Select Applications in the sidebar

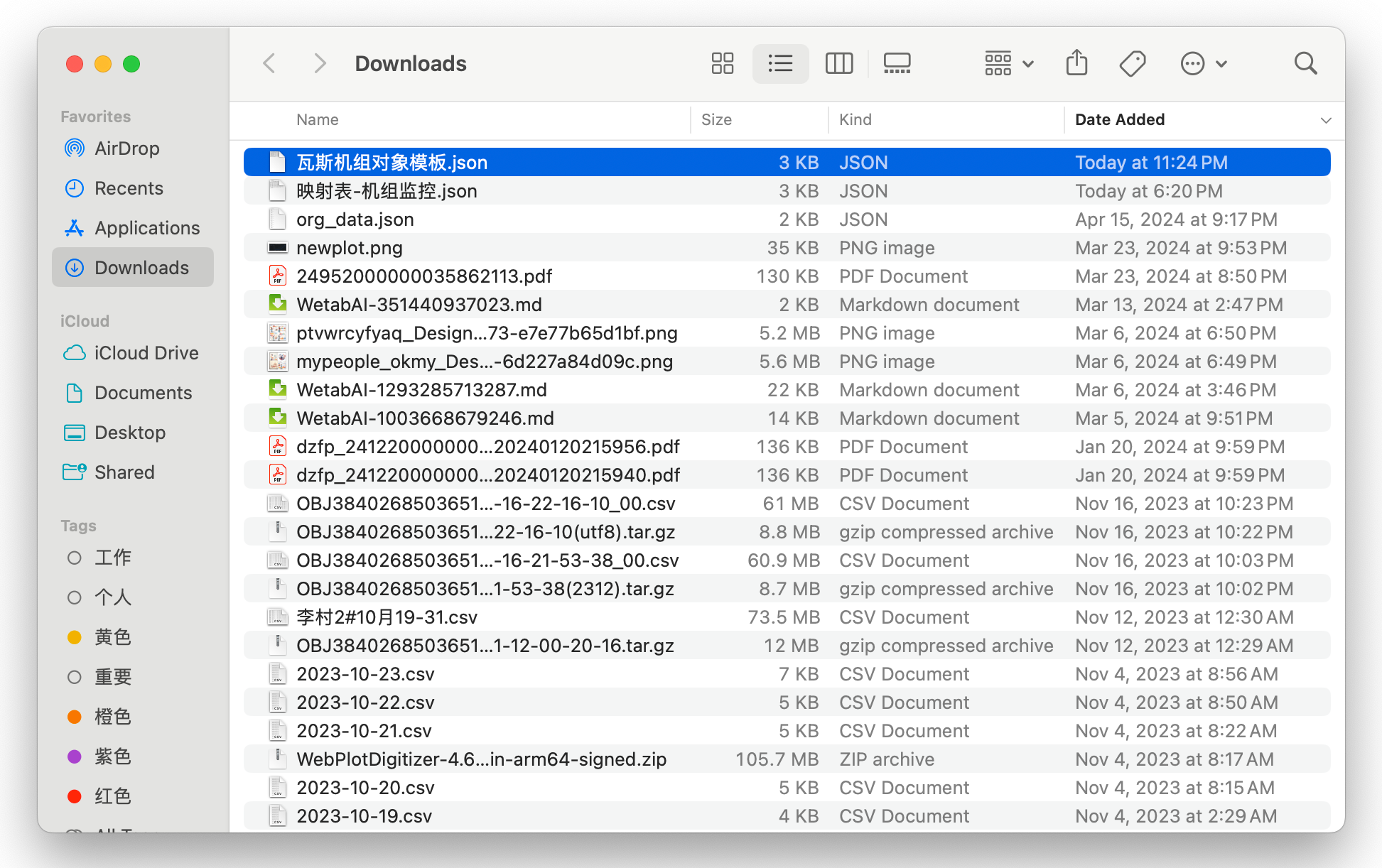pyautogui.click(x=146, y=228)
